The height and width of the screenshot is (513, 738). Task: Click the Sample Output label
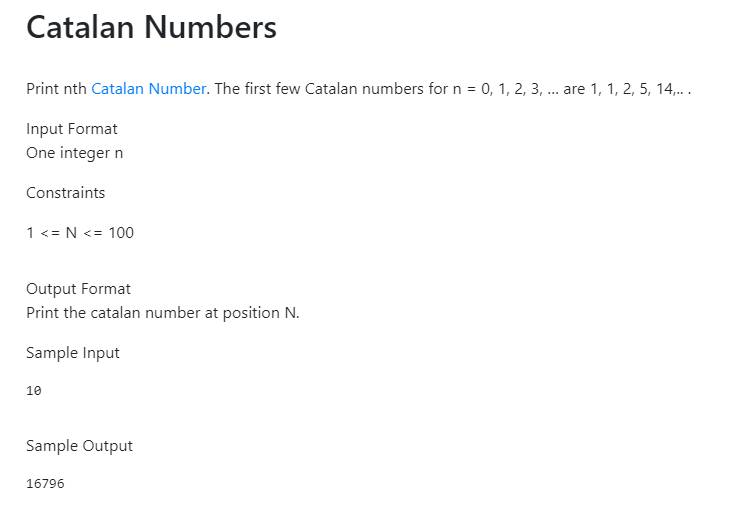(79, 446)
